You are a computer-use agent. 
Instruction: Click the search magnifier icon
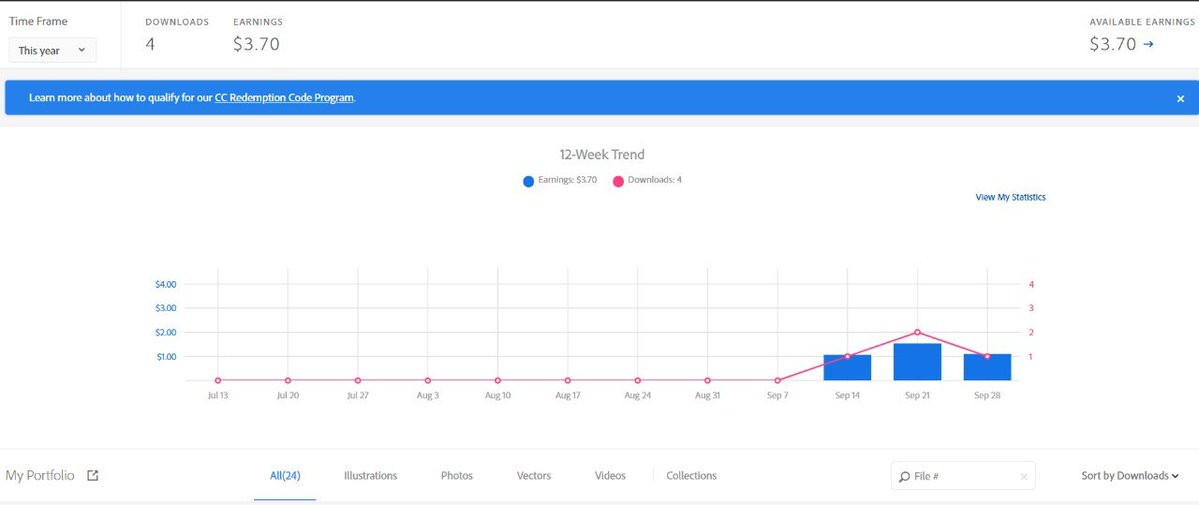[905, 477]
